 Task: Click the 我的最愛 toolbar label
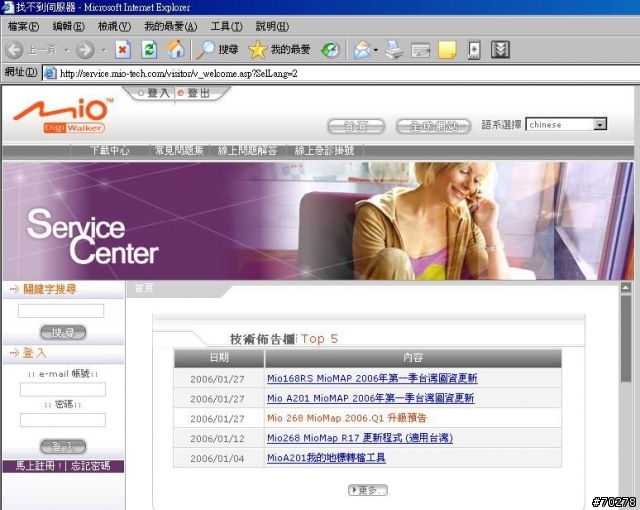(291, 50)
